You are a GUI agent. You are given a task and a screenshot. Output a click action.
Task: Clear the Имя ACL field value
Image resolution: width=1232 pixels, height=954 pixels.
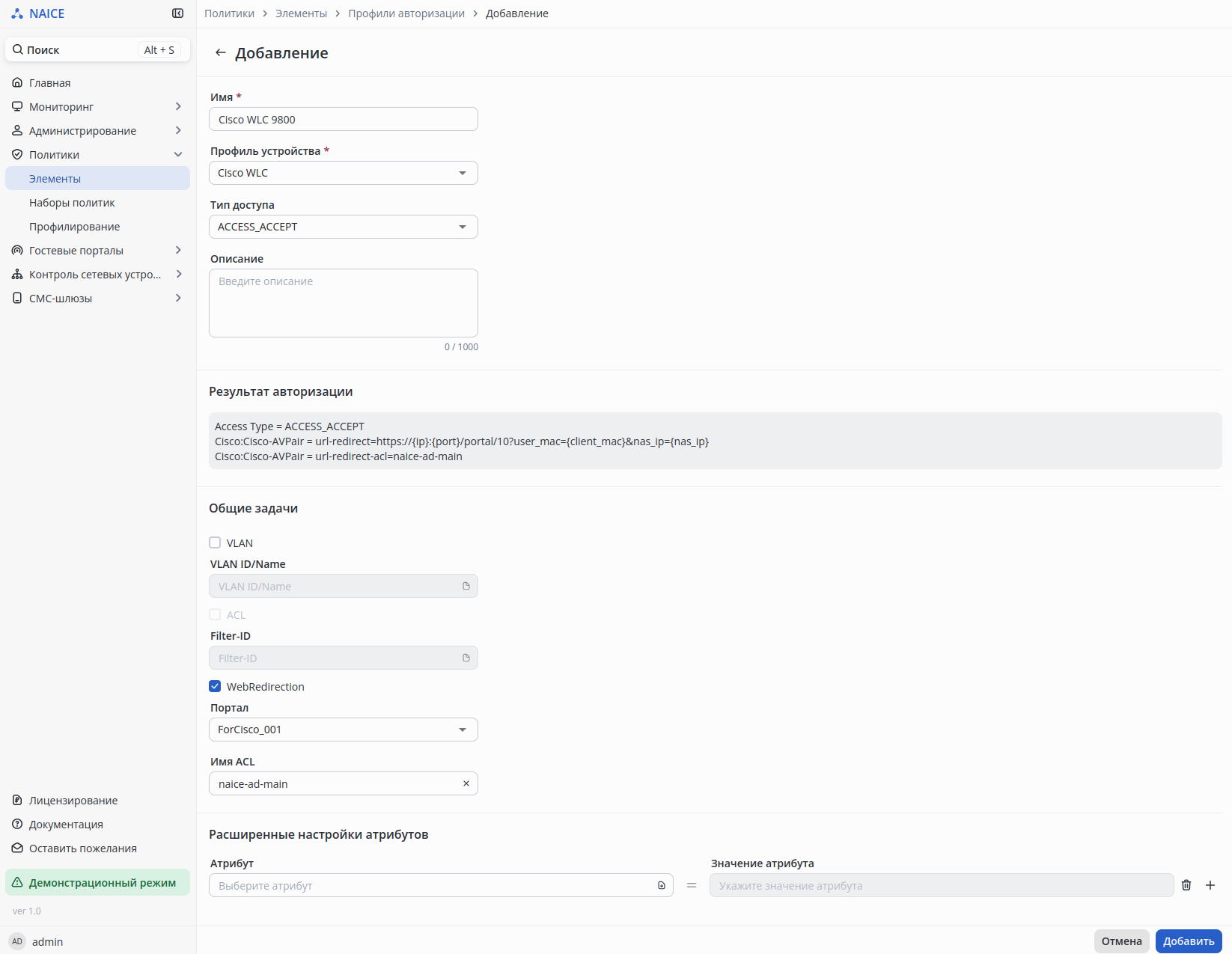(466, 783)
